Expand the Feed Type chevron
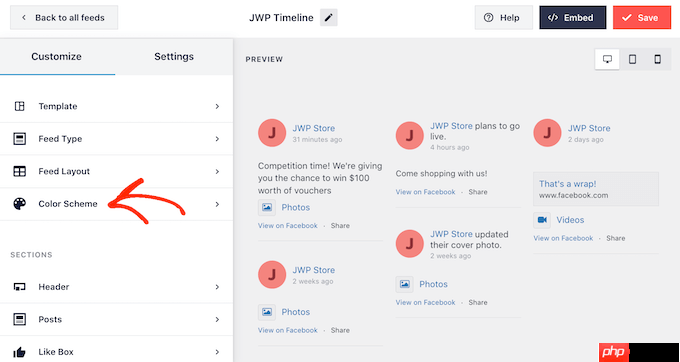This screenshot has height=362, width=680. click(x=217, y=139)
